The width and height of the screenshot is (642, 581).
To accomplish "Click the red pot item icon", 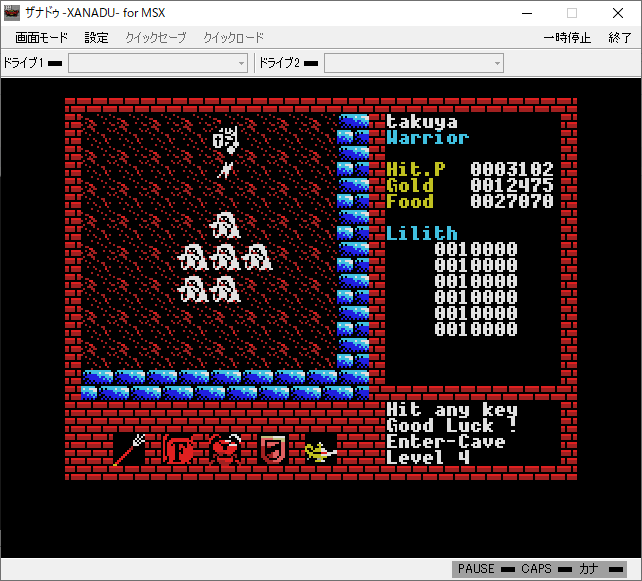I will tap(225, 450).
